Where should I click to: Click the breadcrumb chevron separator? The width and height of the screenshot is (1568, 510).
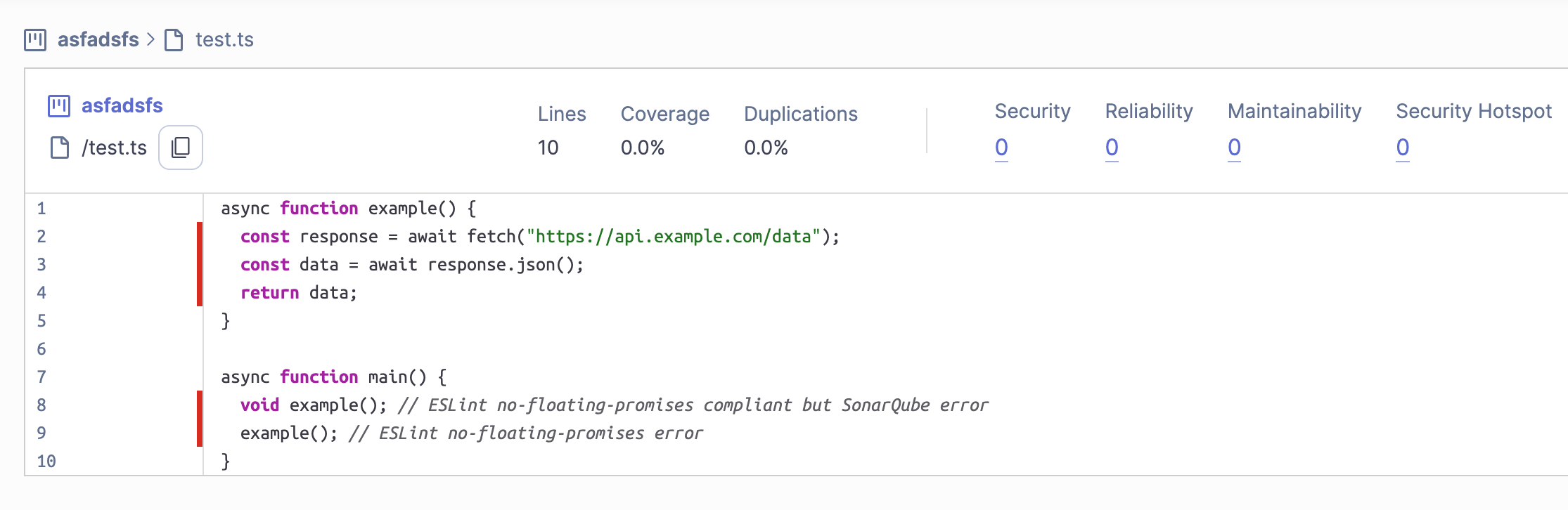click(x=150, y=40)
